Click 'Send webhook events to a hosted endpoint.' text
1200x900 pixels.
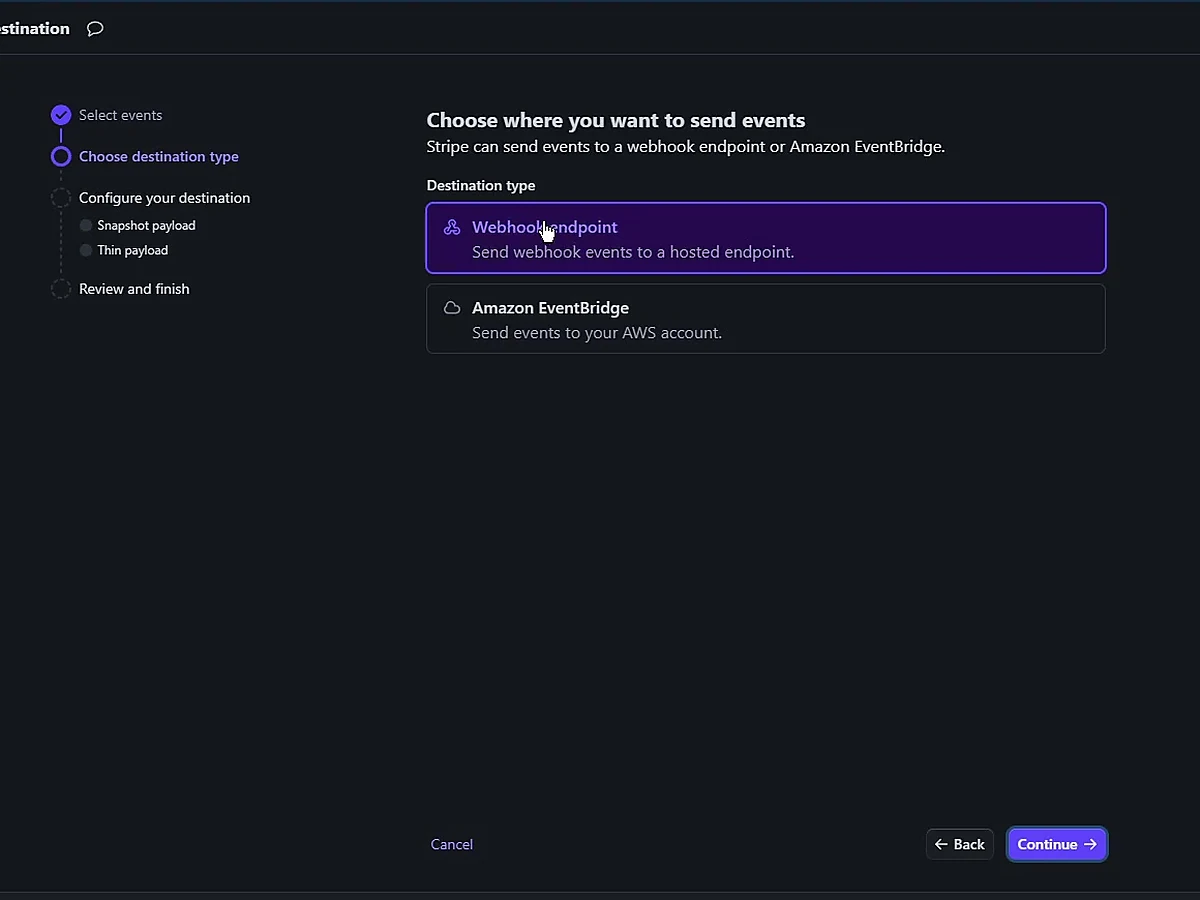(633, 252)
